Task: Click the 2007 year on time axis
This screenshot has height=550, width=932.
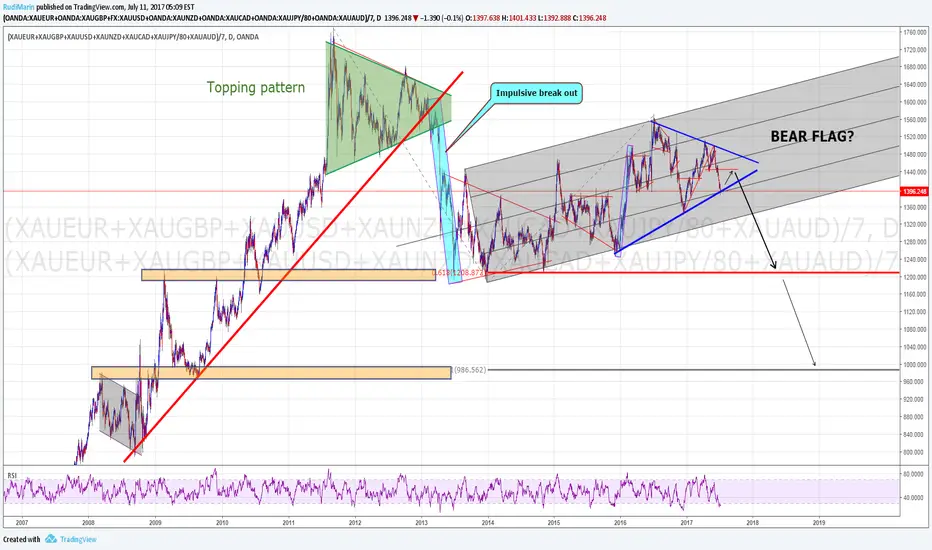Action: click(22, 523)
